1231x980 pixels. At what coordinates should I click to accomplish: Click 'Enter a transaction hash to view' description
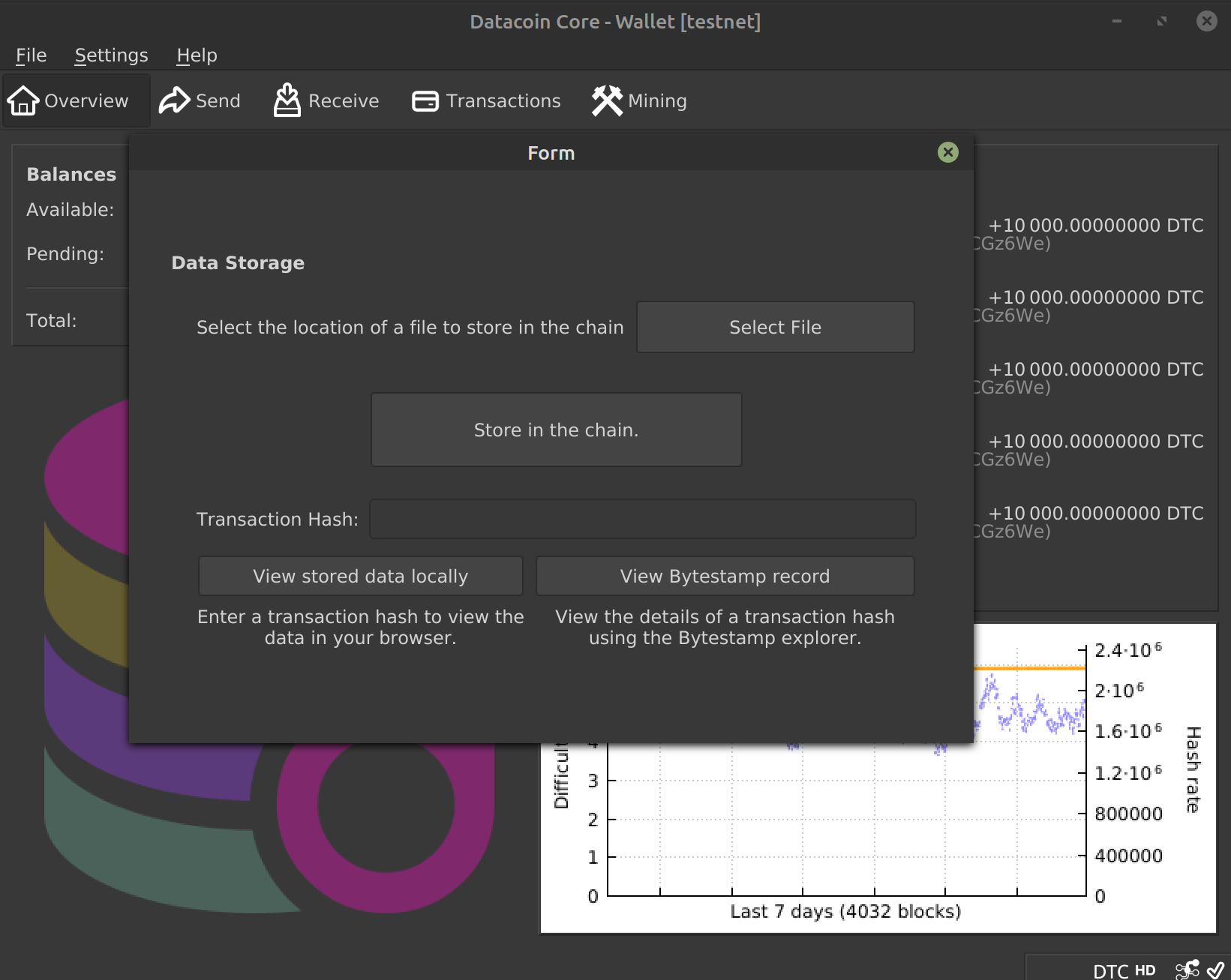tap(361, 627)
